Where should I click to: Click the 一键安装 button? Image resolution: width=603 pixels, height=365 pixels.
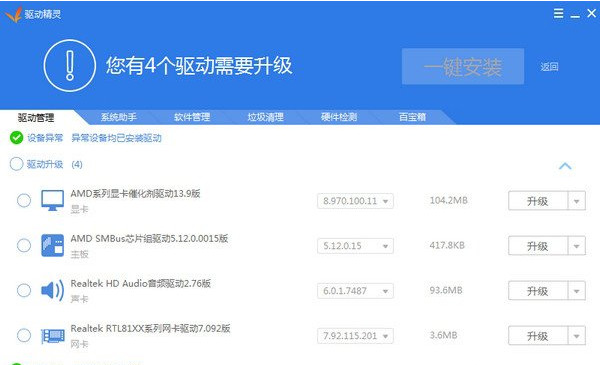463,66
